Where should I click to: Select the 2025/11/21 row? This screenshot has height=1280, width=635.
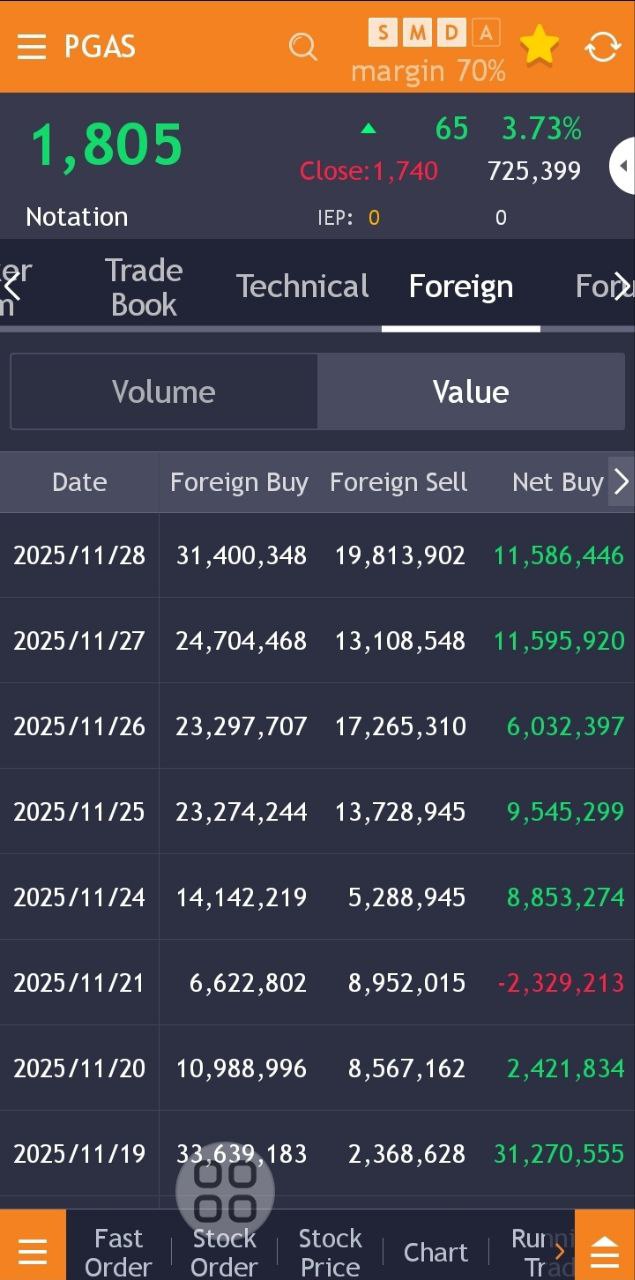[x=317, y=983]
